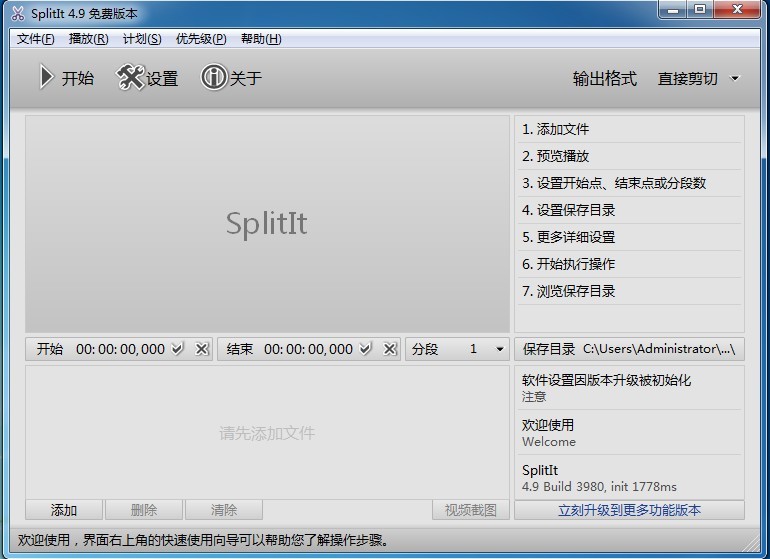Open 设置 via the wrench icon

pos(131,78)
